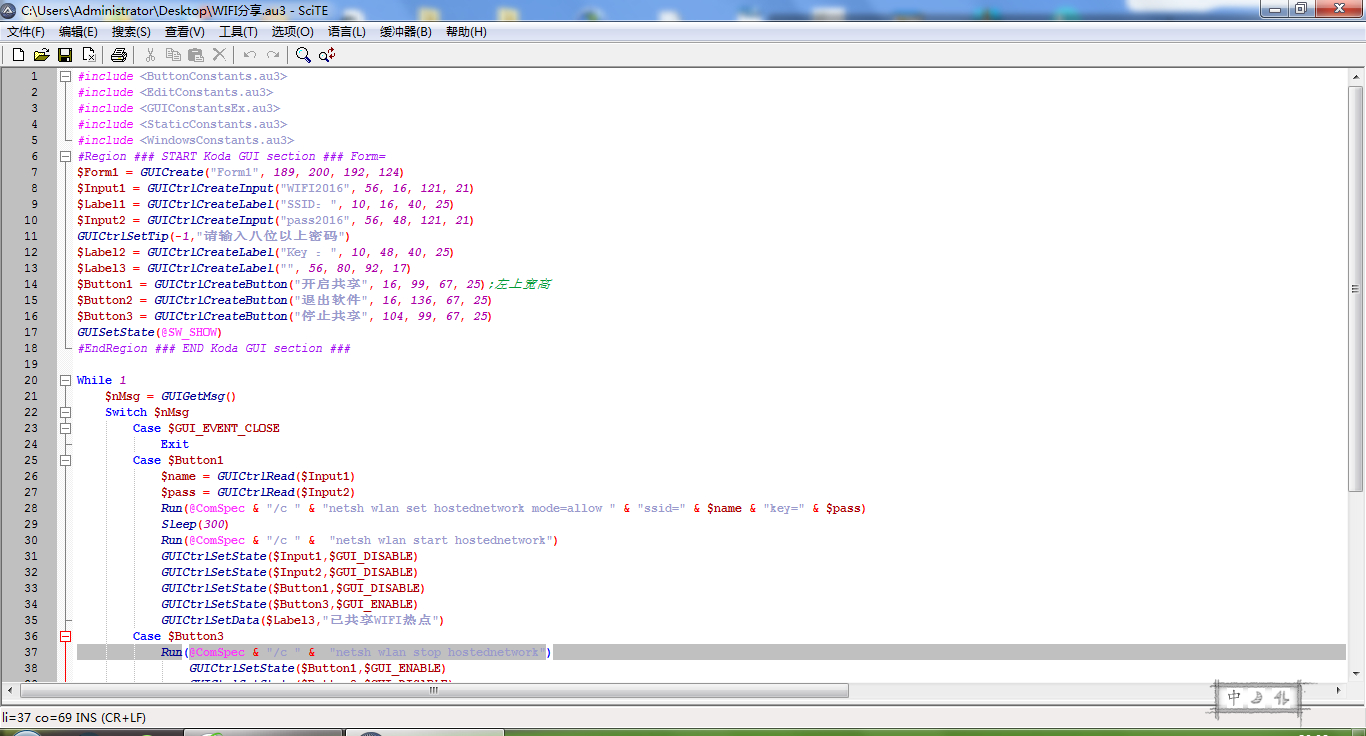Close the current document icon

pyautogui.click(x=89, y=55)
